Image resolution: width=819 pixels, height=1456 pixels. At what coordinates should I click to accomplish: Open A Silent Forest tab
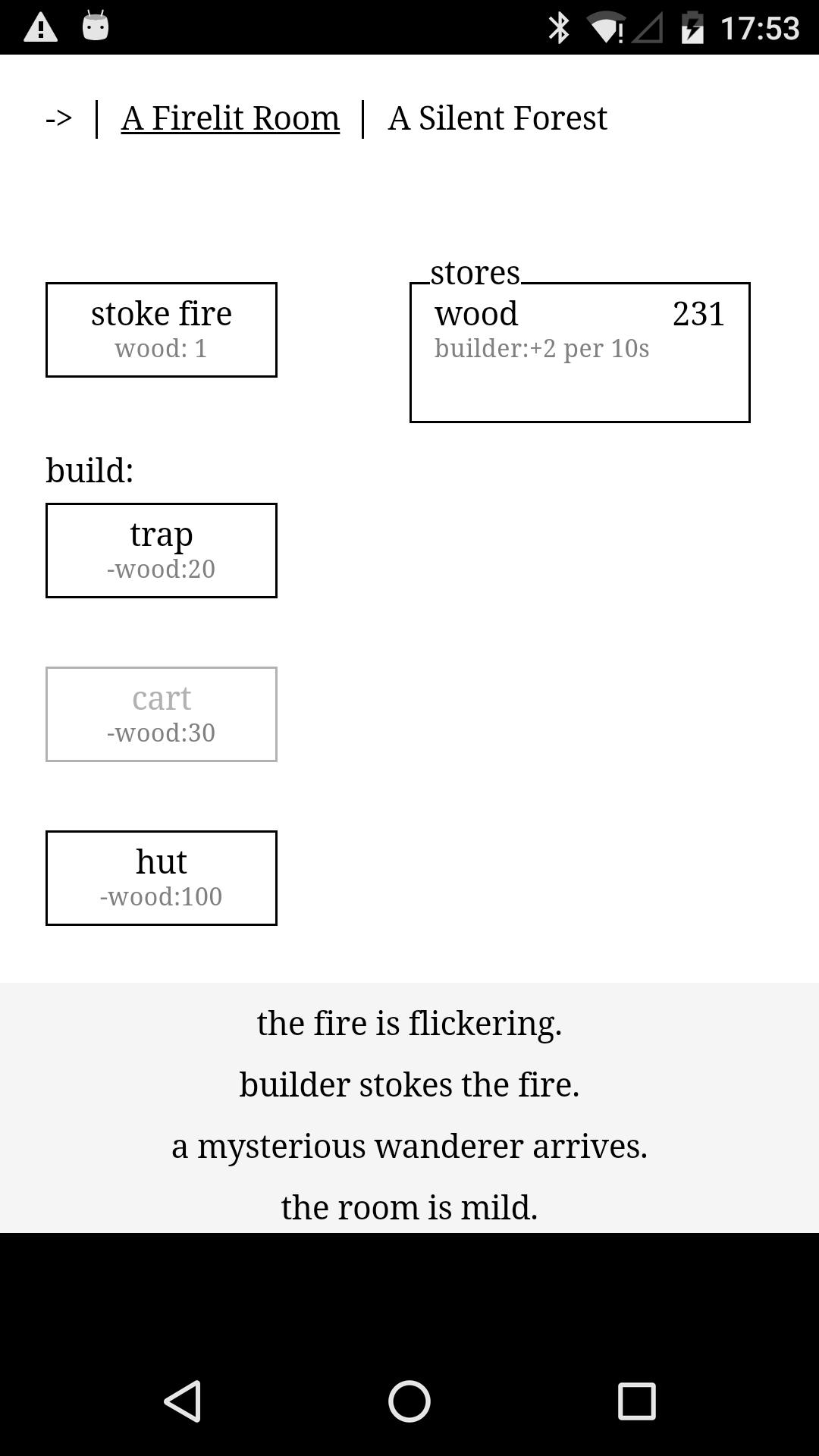497,118
